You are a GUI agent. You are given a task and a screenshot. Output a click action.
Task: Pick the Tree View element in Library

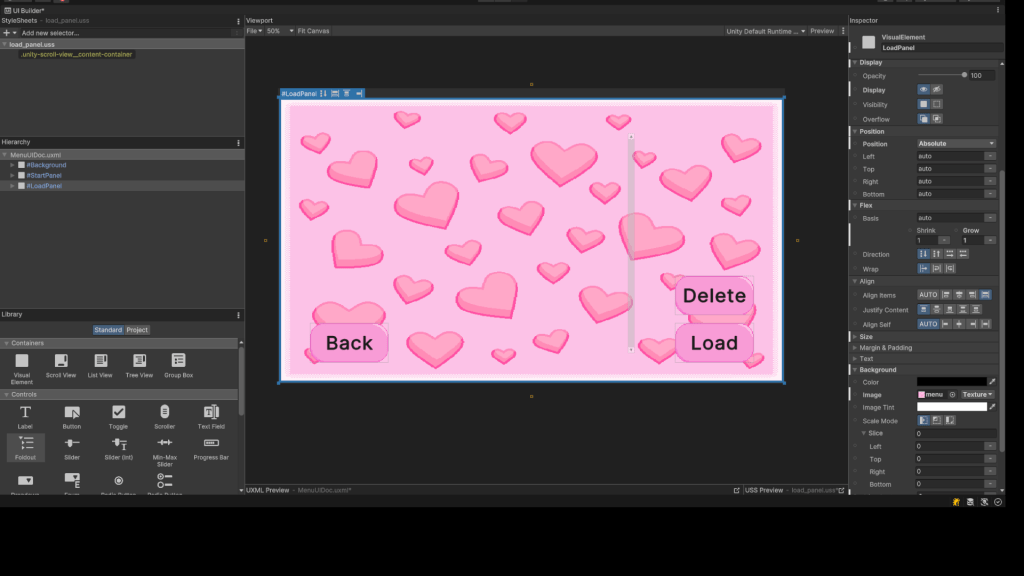point(139,361)
